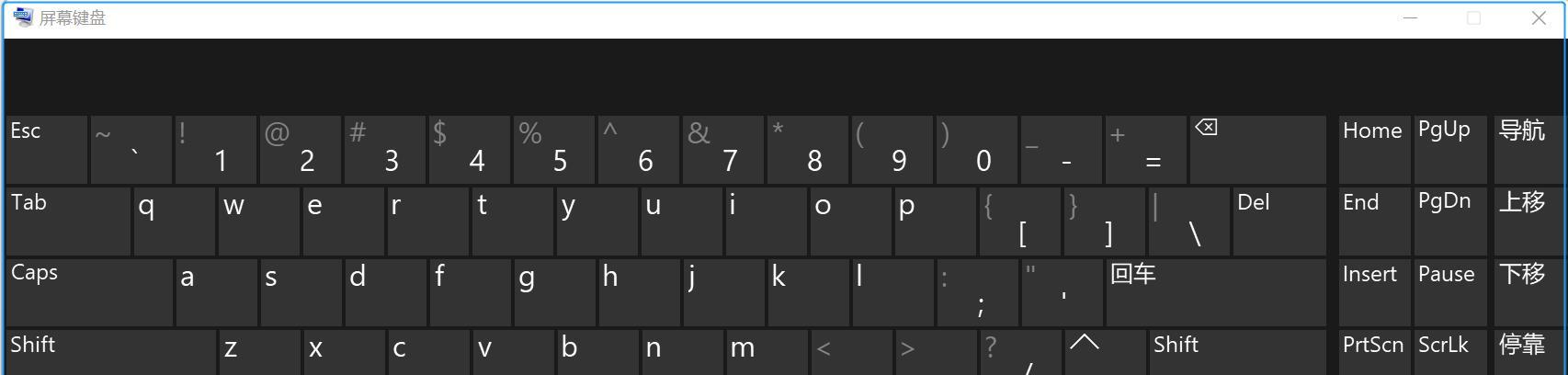The height and width of the screenshot is (375, 1568).
Task: Hit the 回车 enter key
Action: point(1216,292)
